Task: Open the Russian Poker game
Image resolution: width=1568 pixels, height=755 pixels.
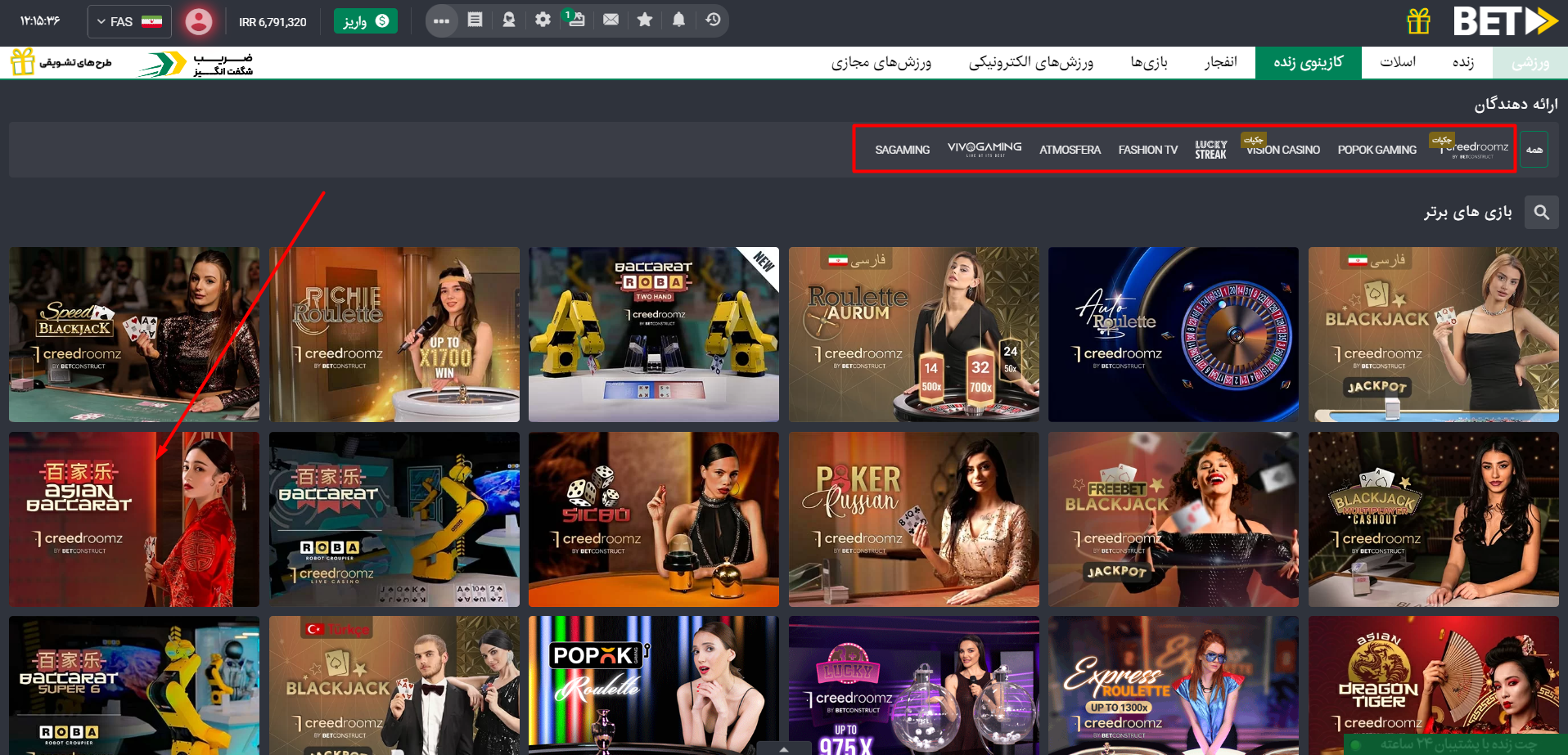Action: pos(914,519)
